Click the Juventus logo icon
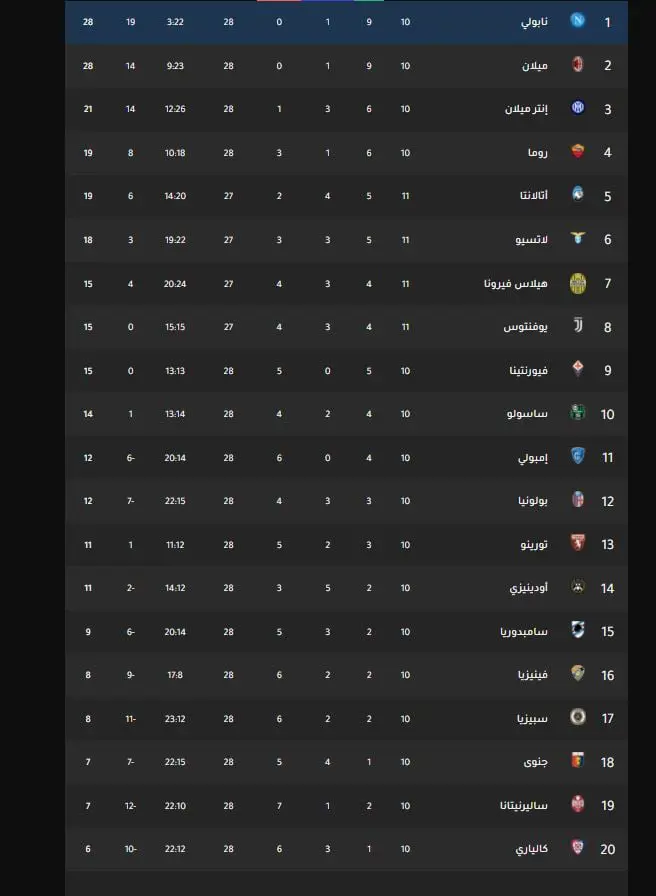 click(x=578, y=326)
